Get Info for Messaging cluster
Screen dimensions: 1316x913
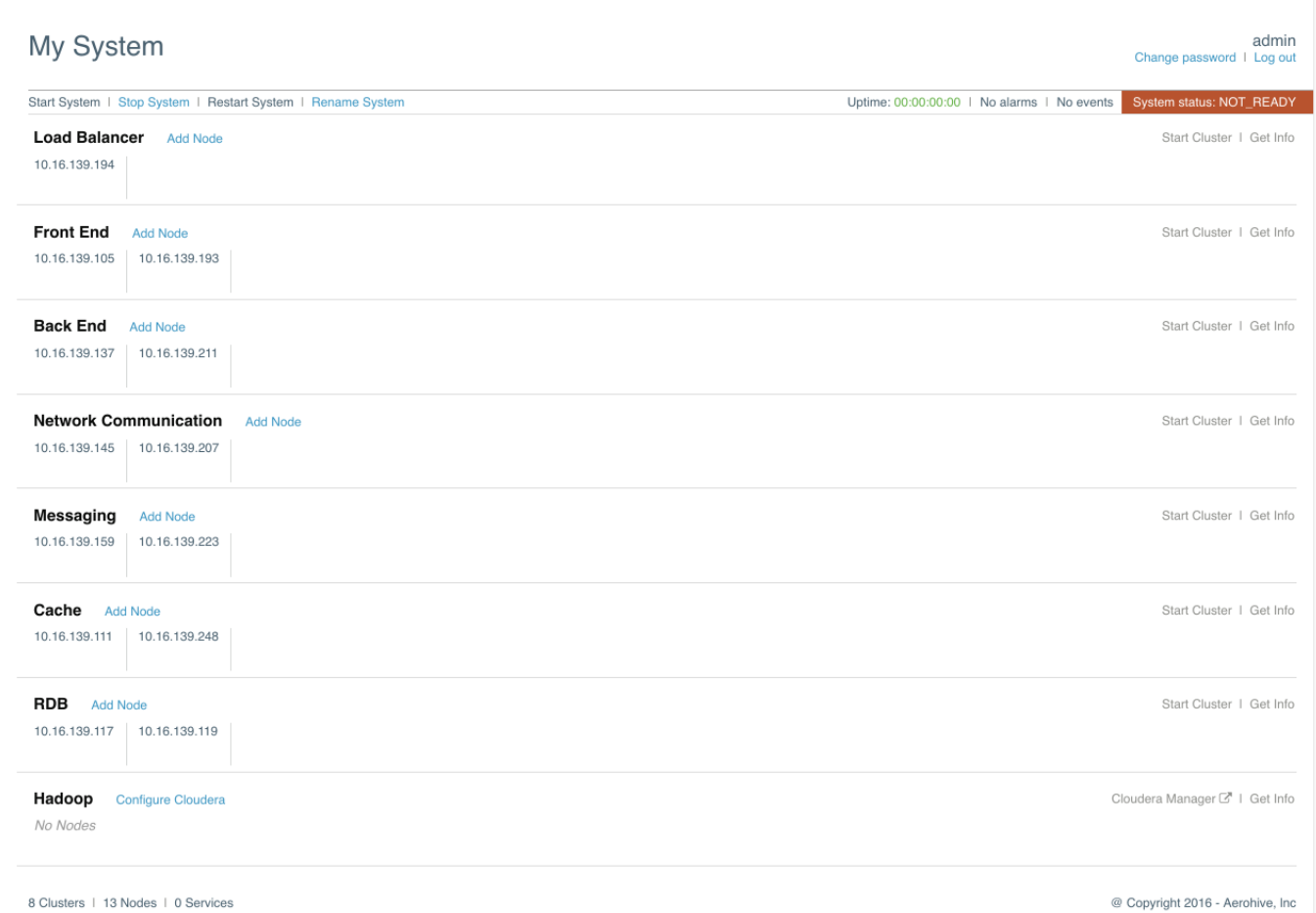(x=1271, y=516)
